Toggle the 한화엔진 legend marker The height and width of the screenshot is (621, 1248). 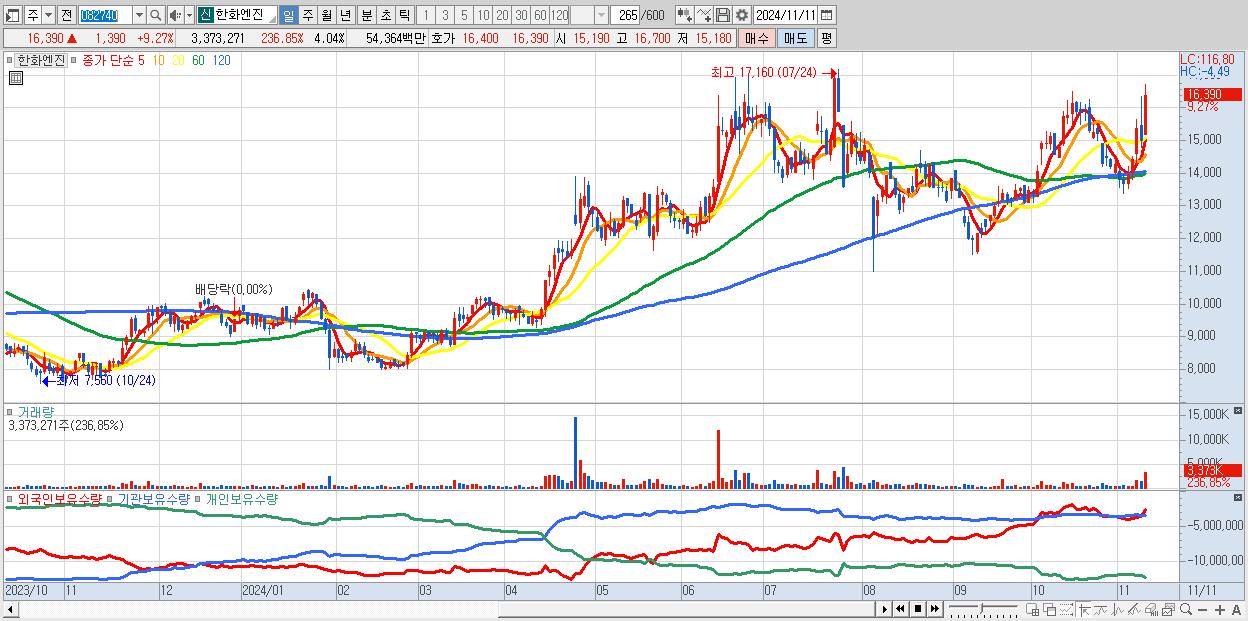[11, 60]
